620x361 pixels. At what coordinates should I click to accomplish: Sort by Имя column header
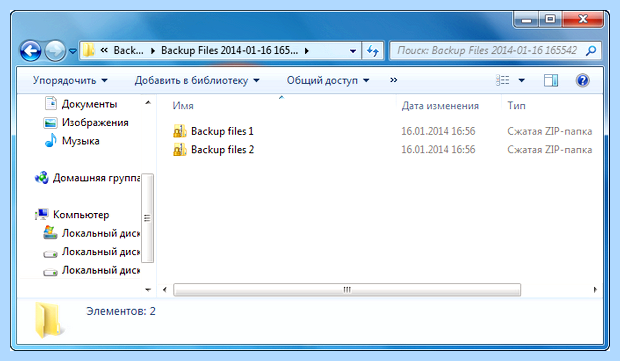183,106
